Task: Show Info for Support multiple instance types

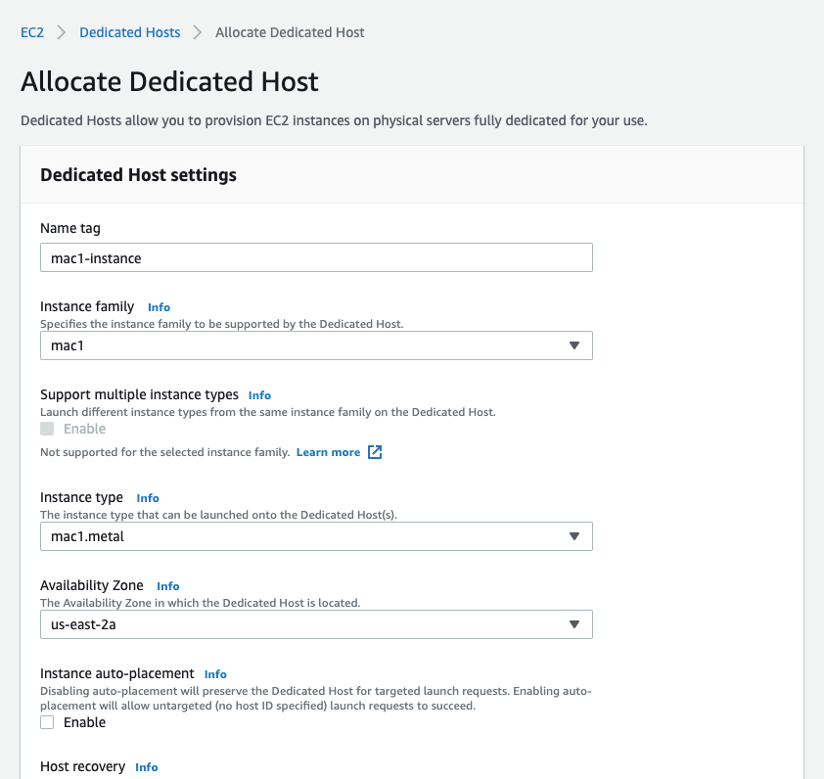Action: pos(259,395)
